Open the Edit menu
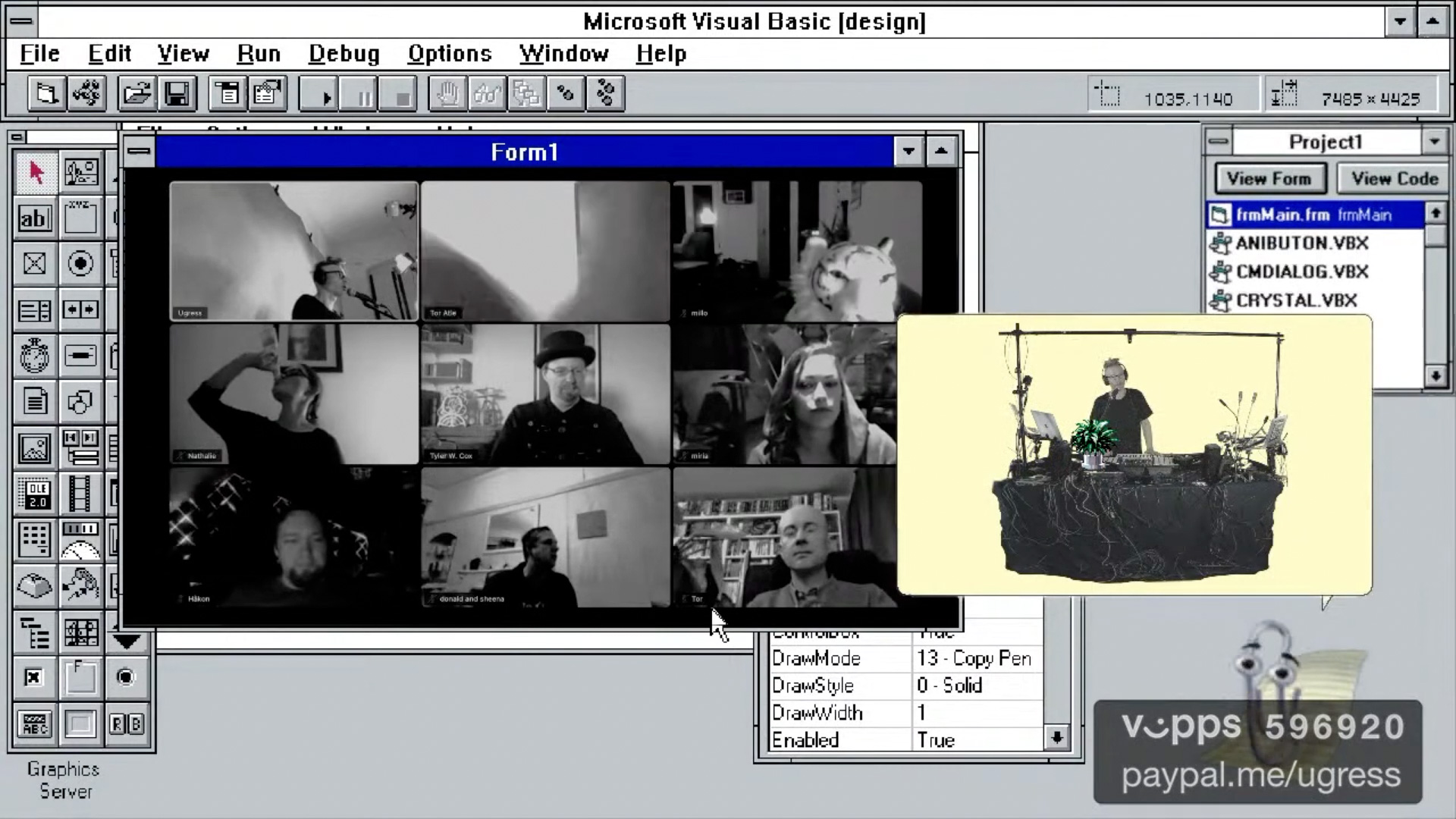Screen dimensions: 1456x819 coord(109,54)
